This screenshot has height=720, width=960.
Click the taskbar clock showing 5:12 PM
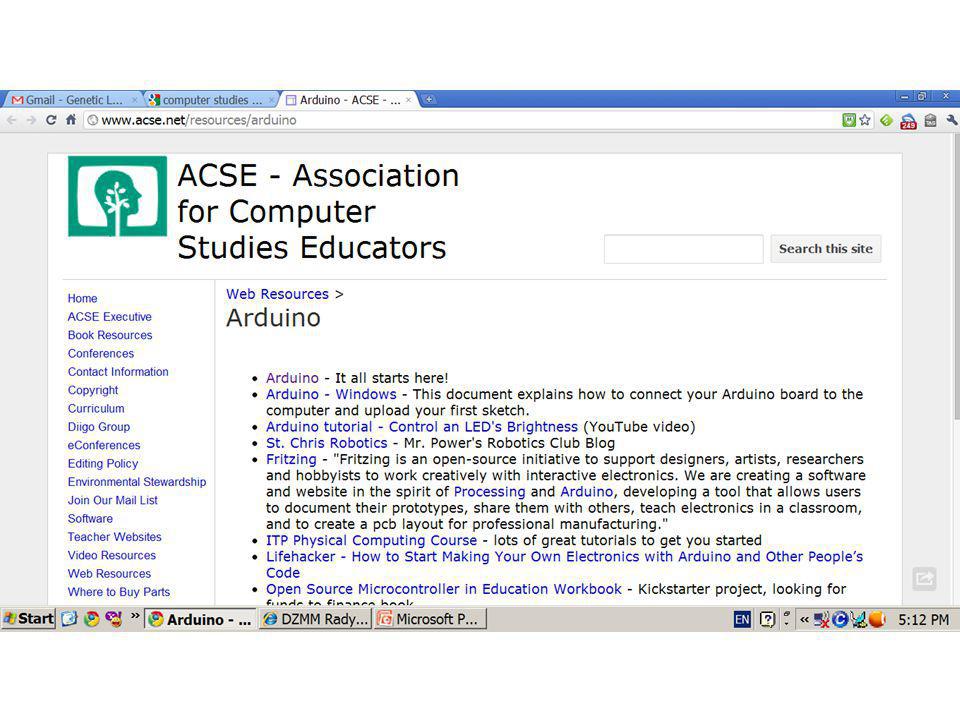click(x=923, y=620)
